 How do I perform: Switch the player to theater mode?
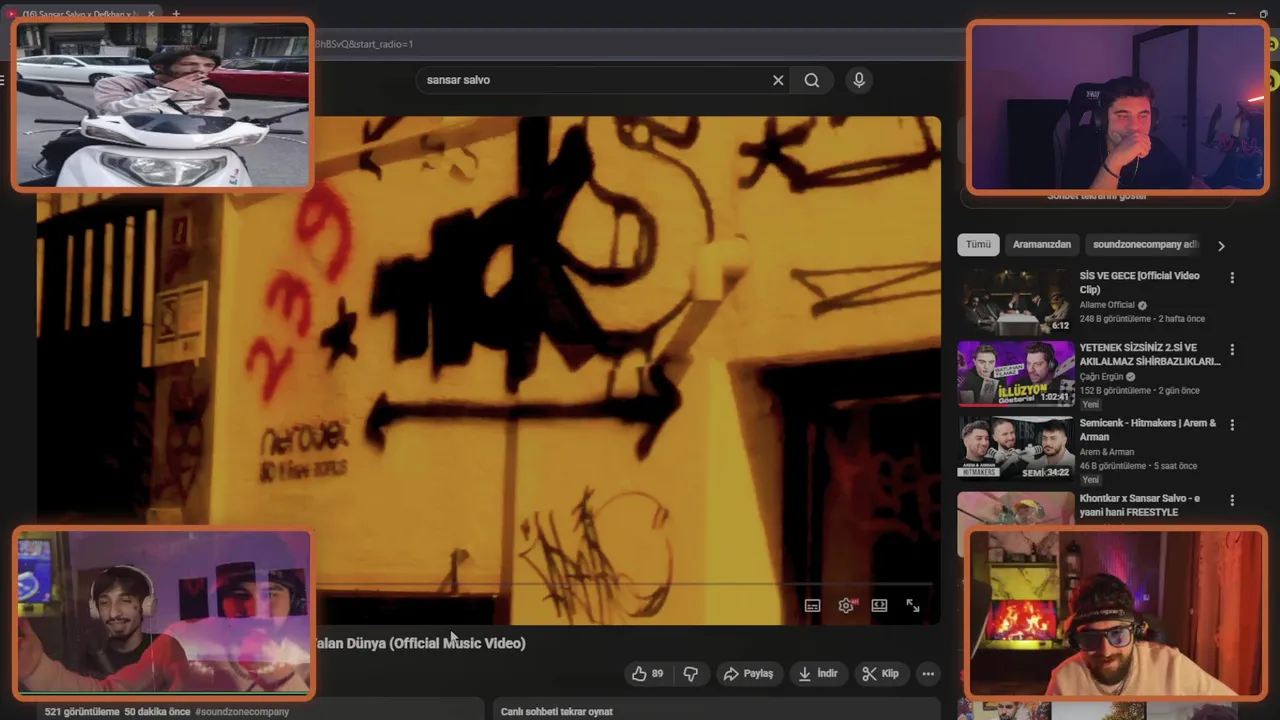[x=879, y=606]
